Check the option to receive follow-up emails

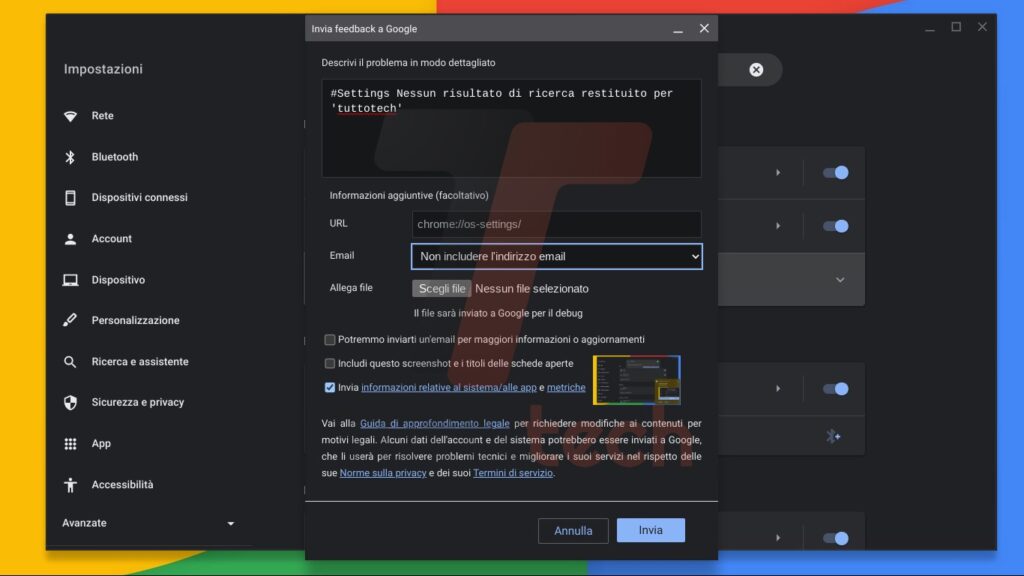pos(330,340)
